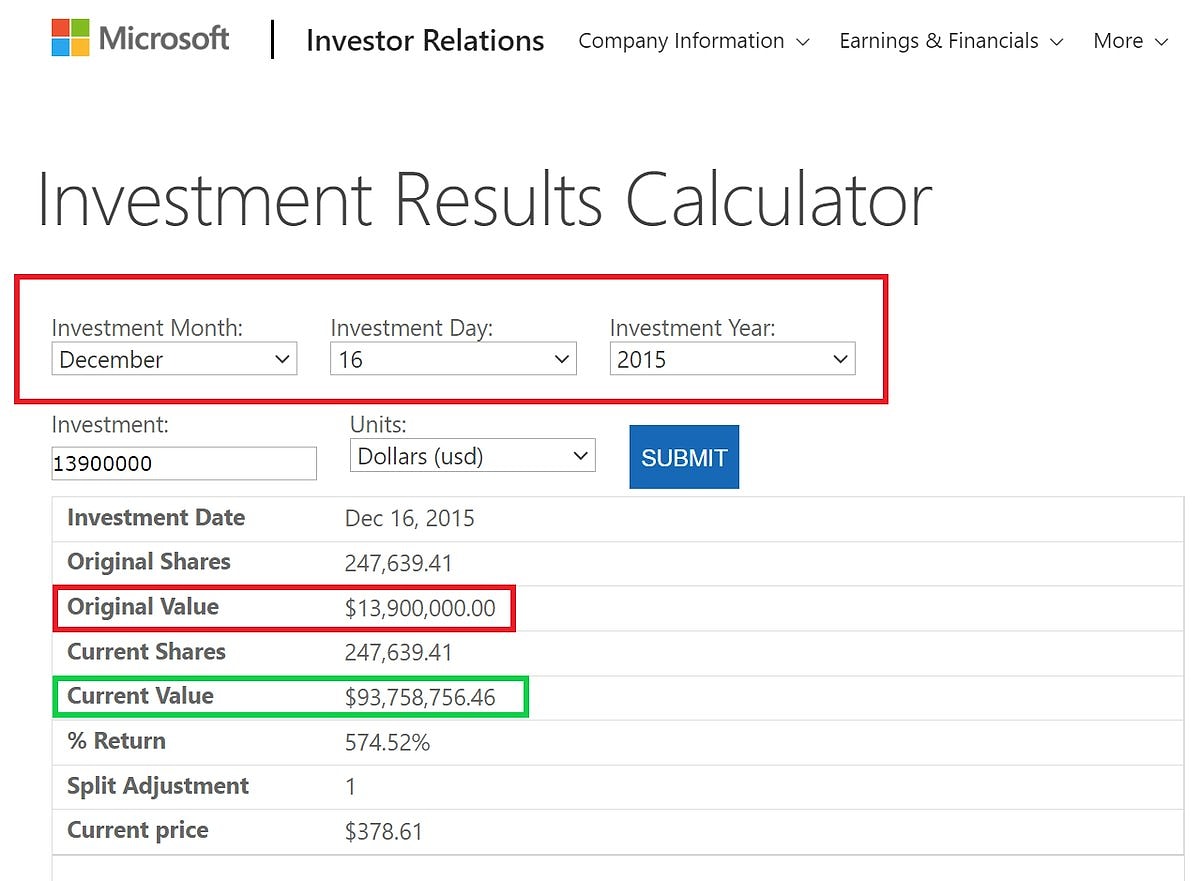Click the Microsoft four-square logo
The width and height of the screenshot is (1200, 881).
click(x=70, y=38)
